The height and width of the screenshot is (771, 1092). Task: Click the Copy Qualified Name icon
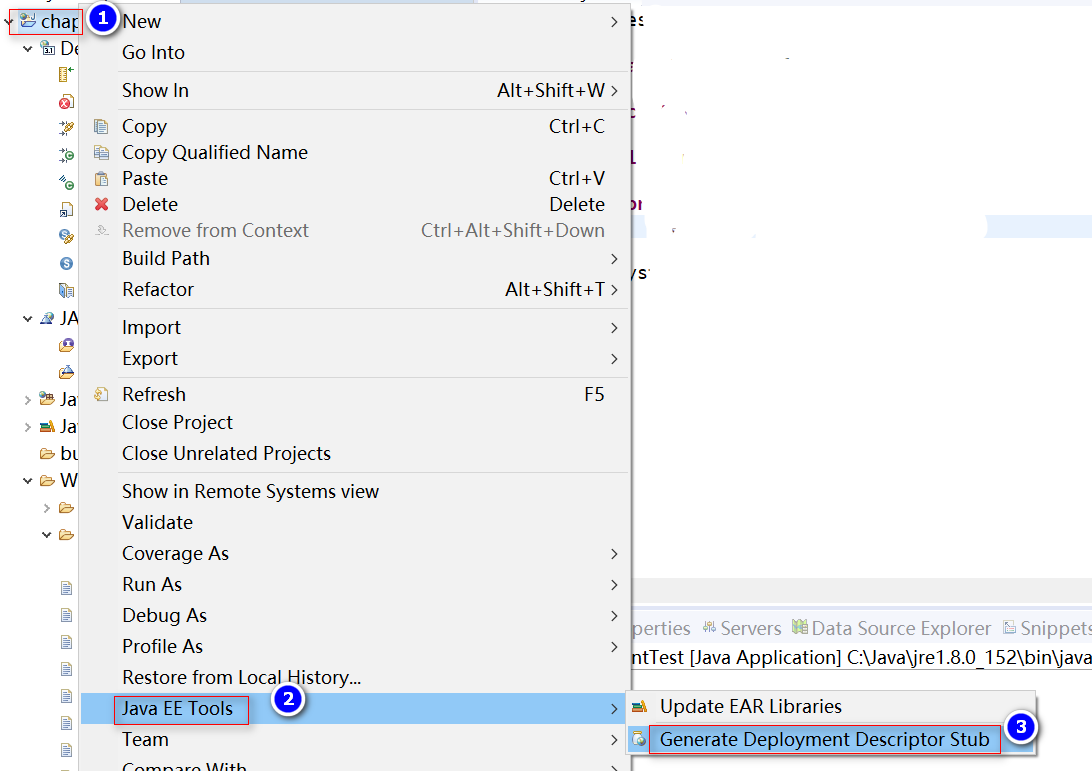pos(102,153)
